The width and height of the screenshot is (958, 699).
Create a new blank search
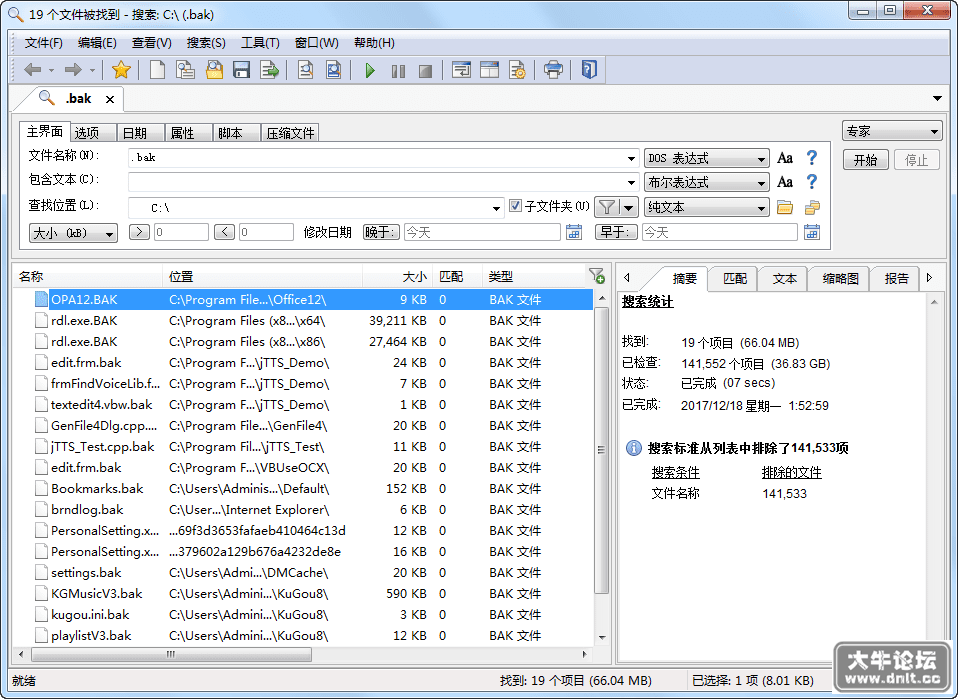coord(157,70)
